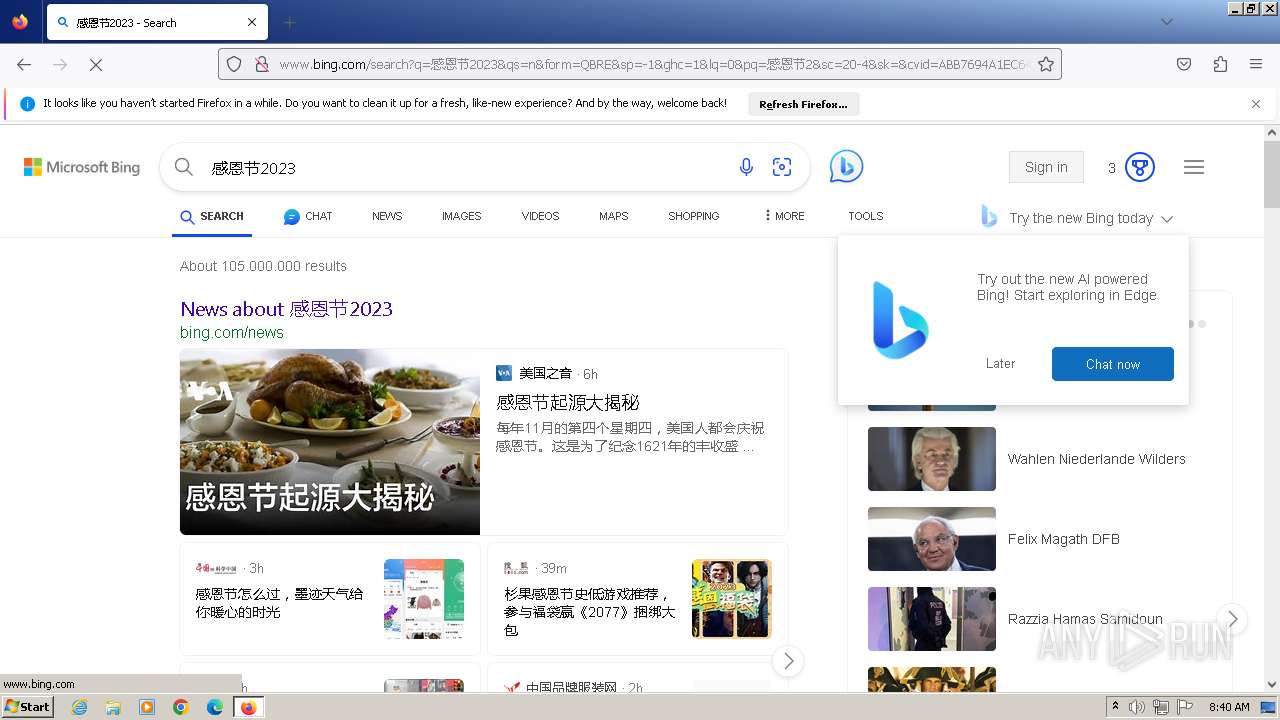This screenshot has height=720, width=1280.
Task: Open Bing Chat round icon
Action: click(846, 166)
